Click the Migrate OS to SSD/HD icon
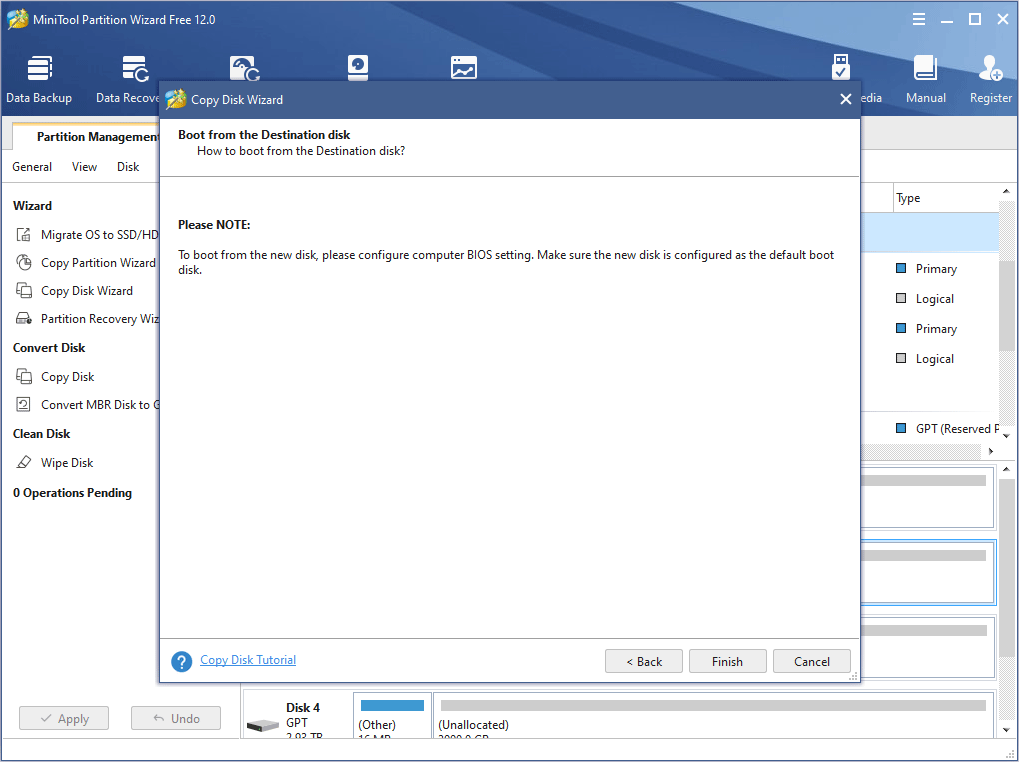 (x=24, y=235)
